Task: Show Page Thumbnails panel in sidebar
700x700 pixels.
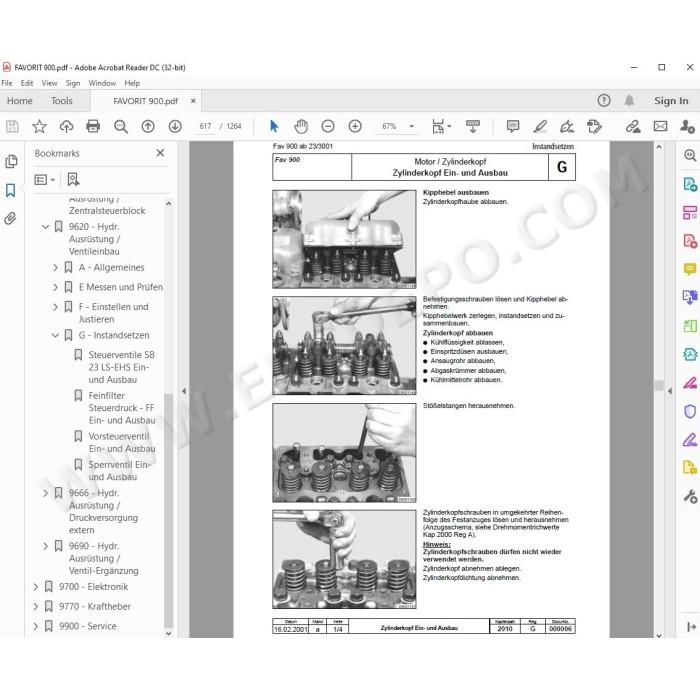Action: [11, 161]
